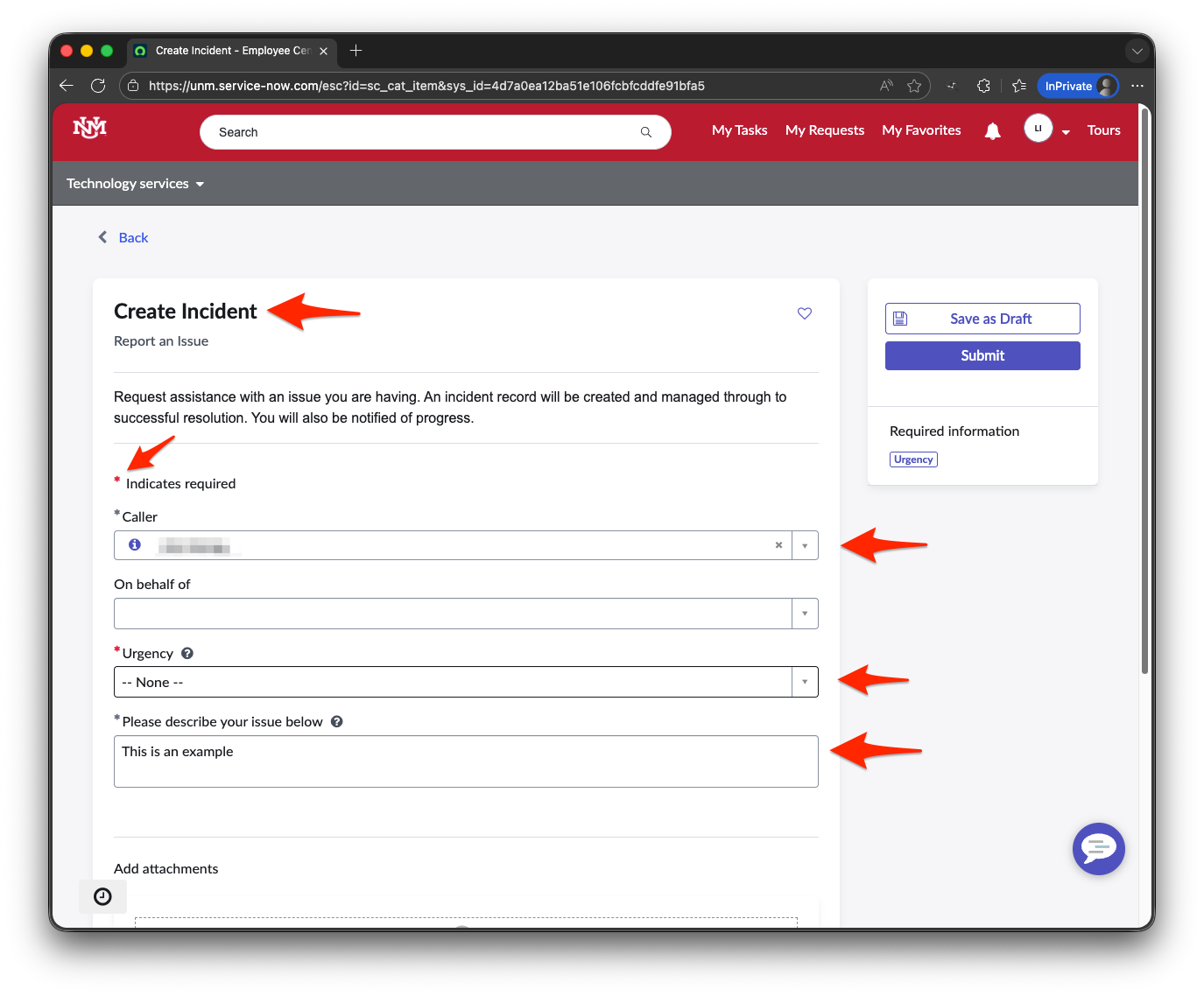Click the search magnifier icon

pos(645,132)
